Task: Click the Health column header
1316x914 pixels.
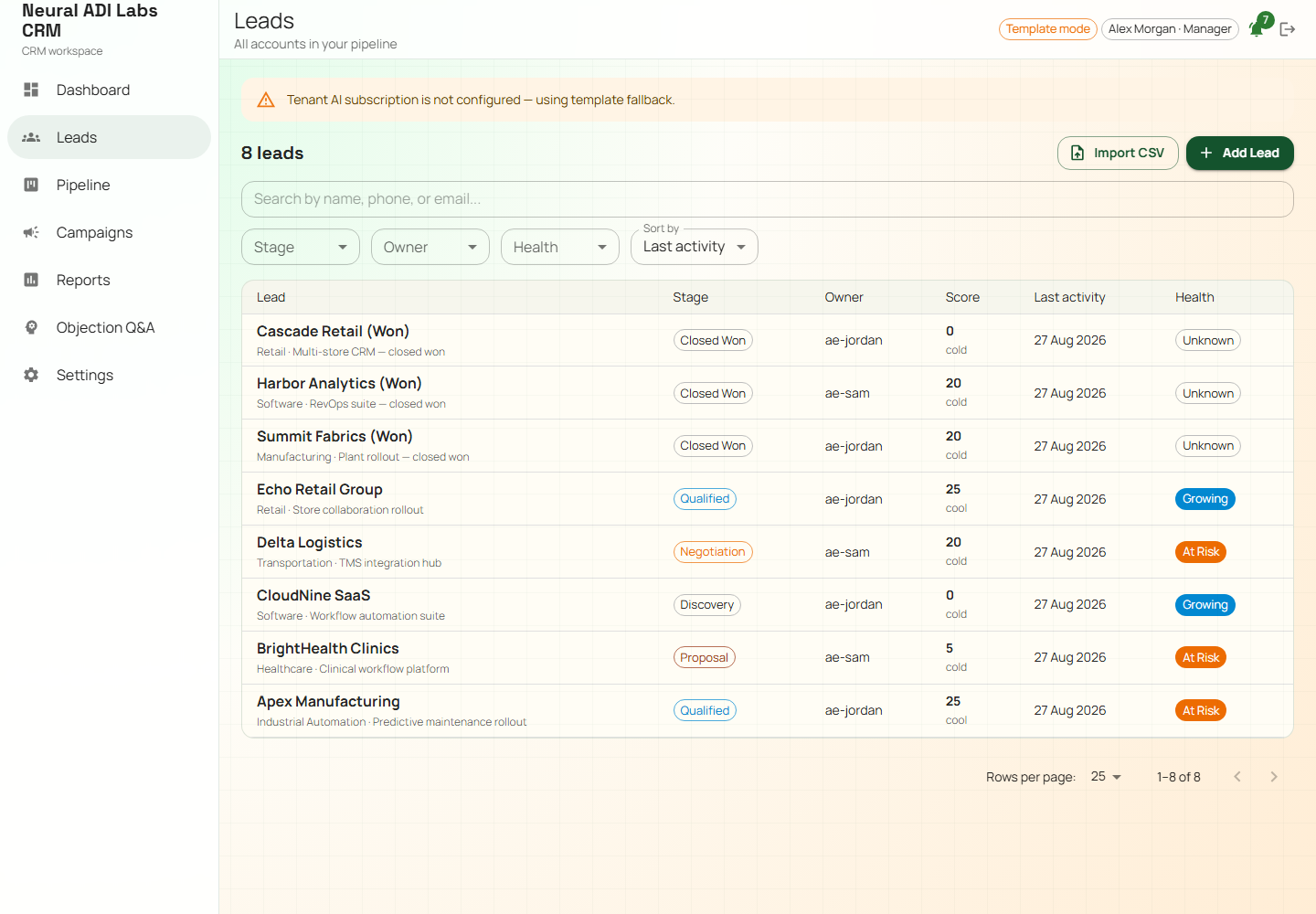Action: click(1194, 297)
